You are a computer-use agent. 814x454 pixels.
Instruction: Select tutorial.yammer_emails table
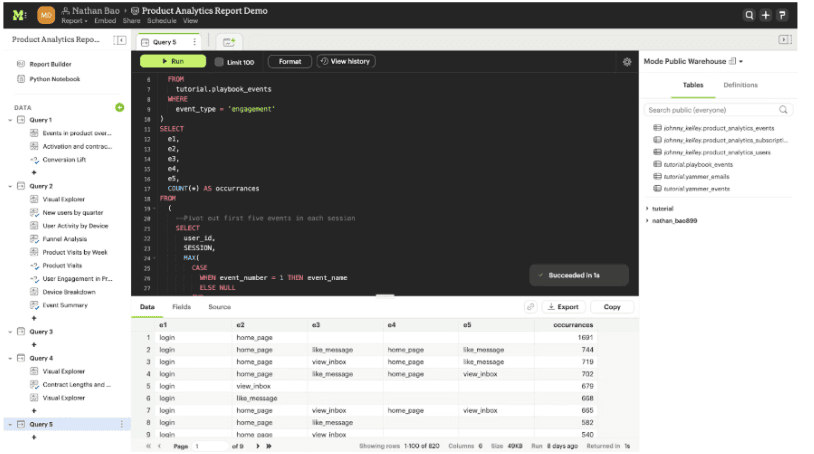point(696,176)
